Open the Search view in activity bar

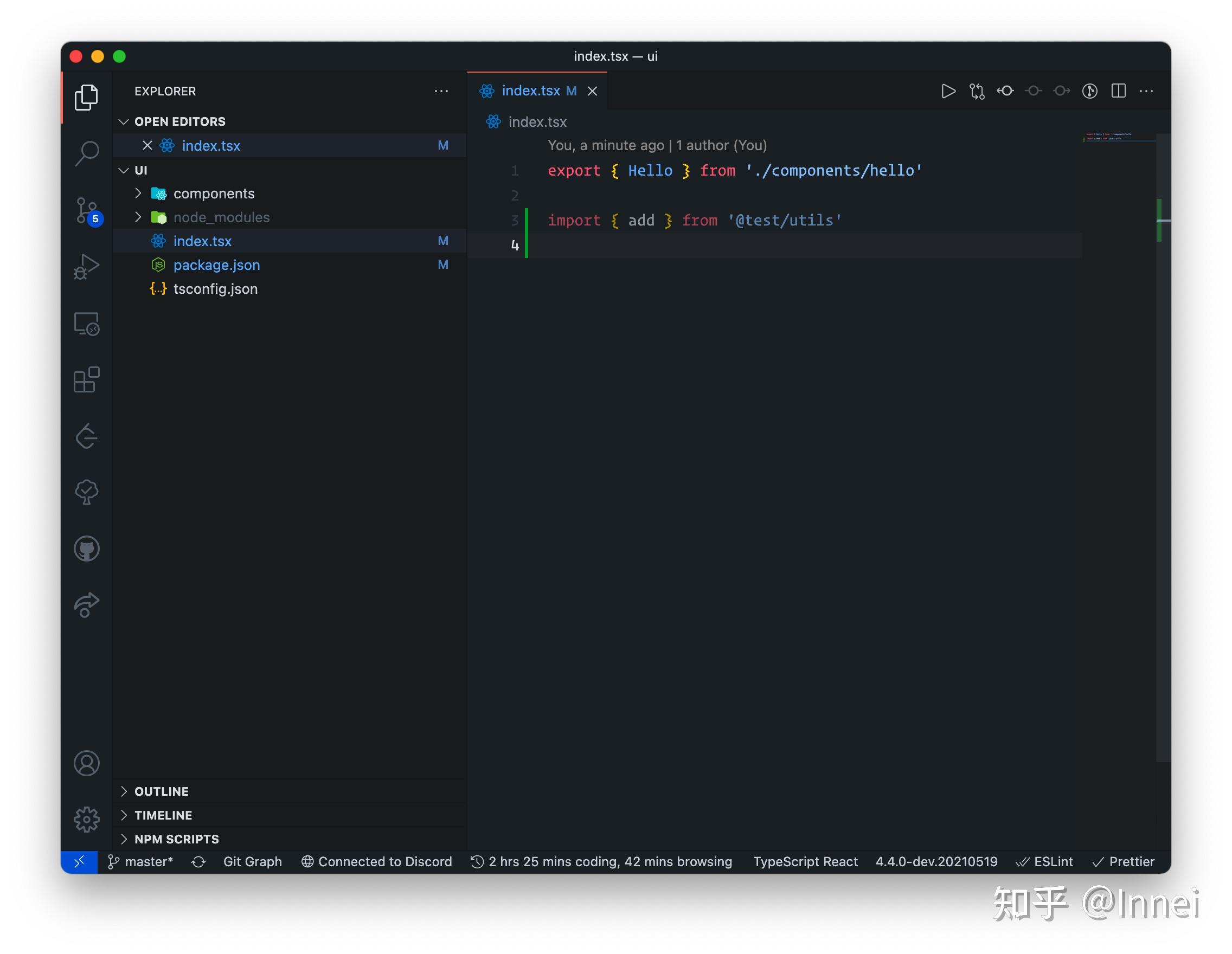point(87,153)
